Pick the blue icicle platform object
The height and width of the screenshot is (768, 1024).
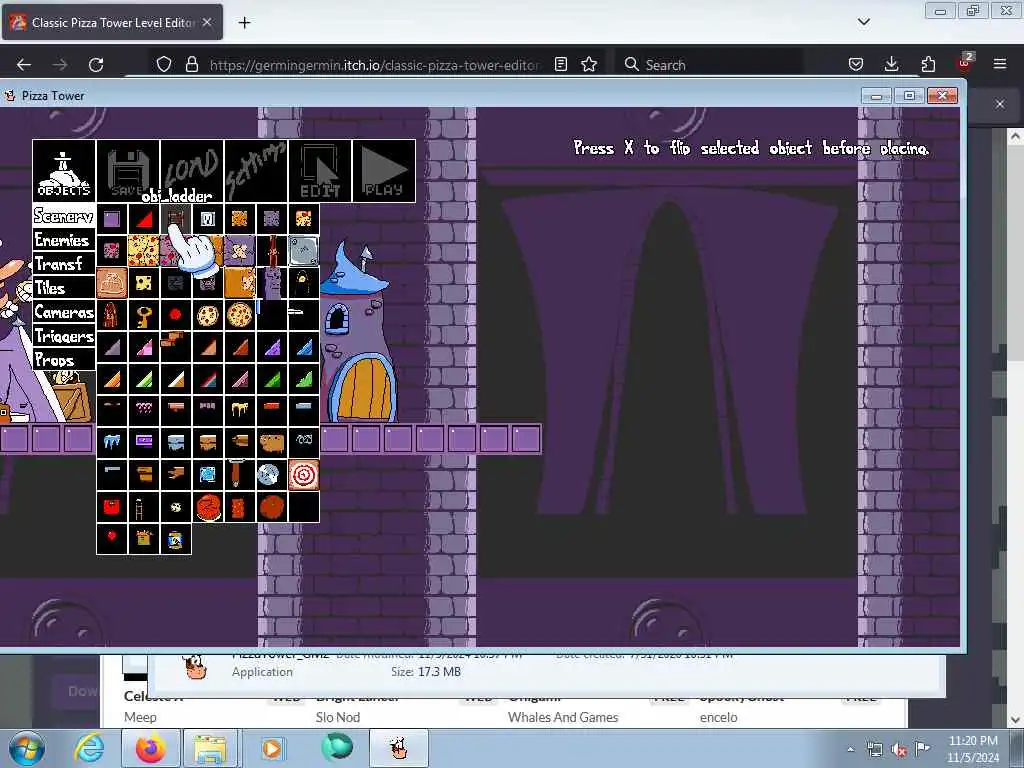click(x=112, y=443)
